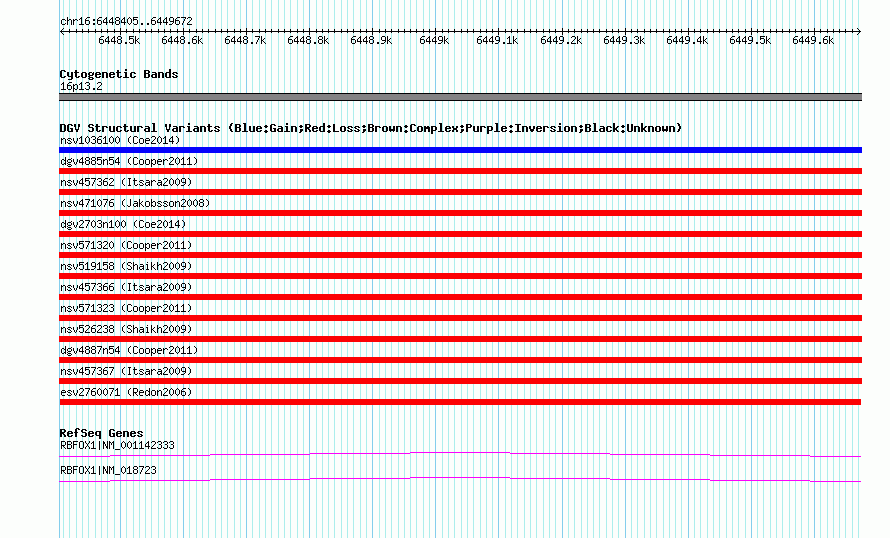Select the red loss bar for esv2760071
The image size is (890, 538).
click(x=460, y=402)
